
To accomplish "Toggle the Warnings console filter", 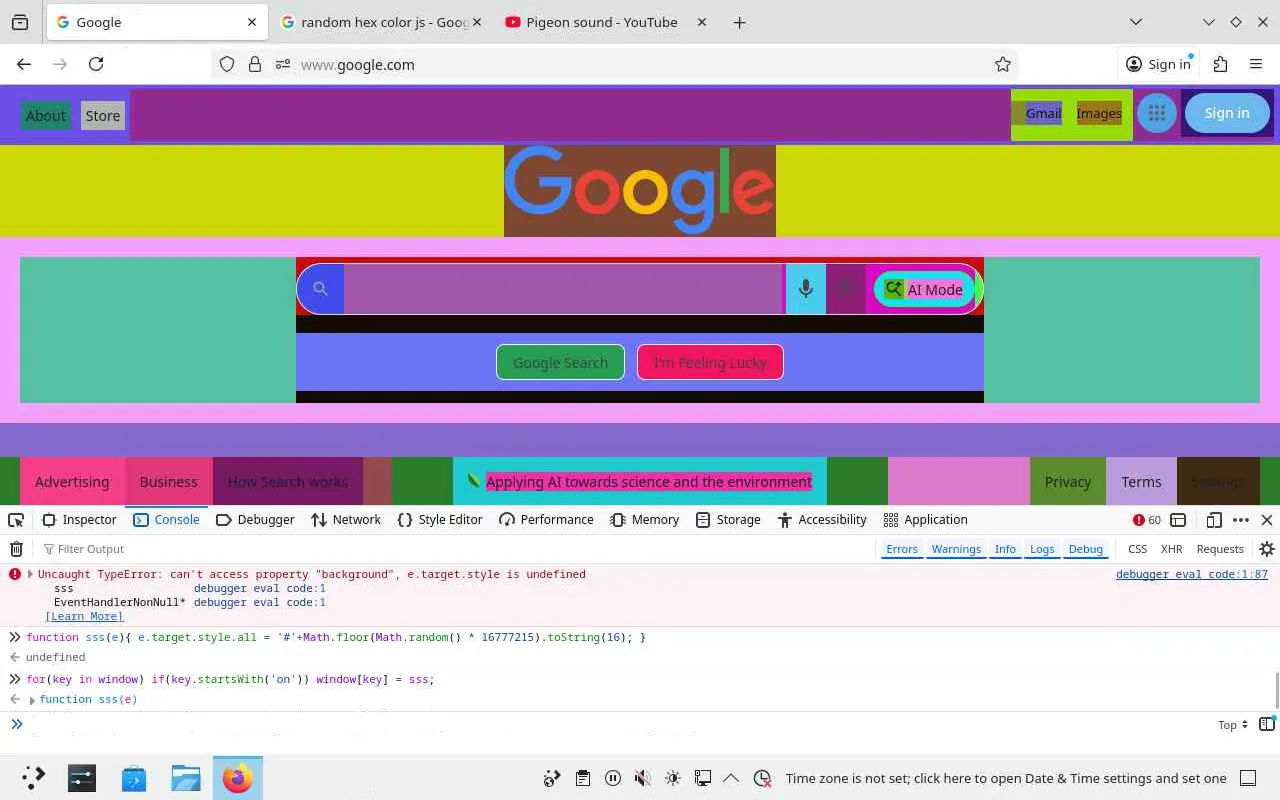I will click(956, 549).
